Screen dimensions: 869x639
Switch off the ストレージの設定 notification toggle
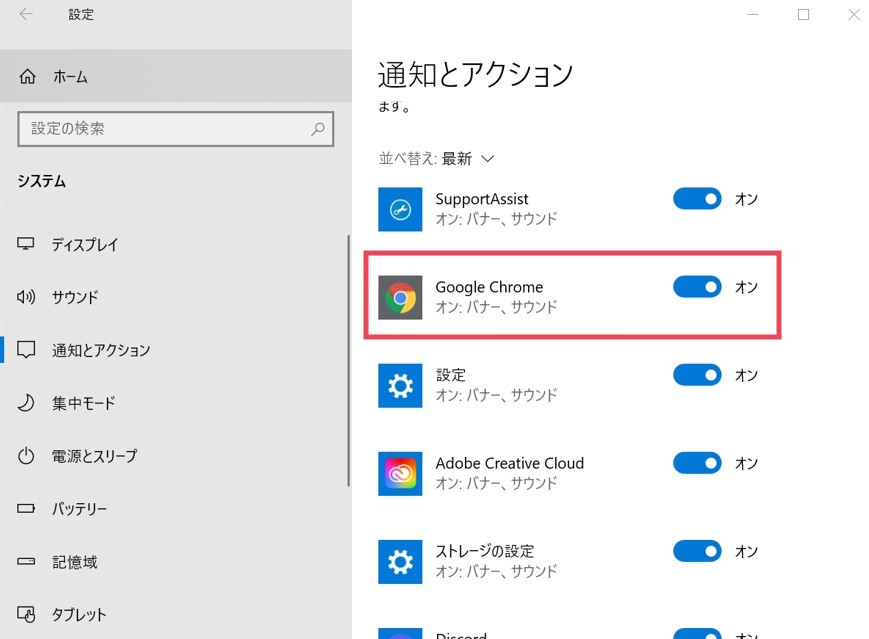(697, 551)
